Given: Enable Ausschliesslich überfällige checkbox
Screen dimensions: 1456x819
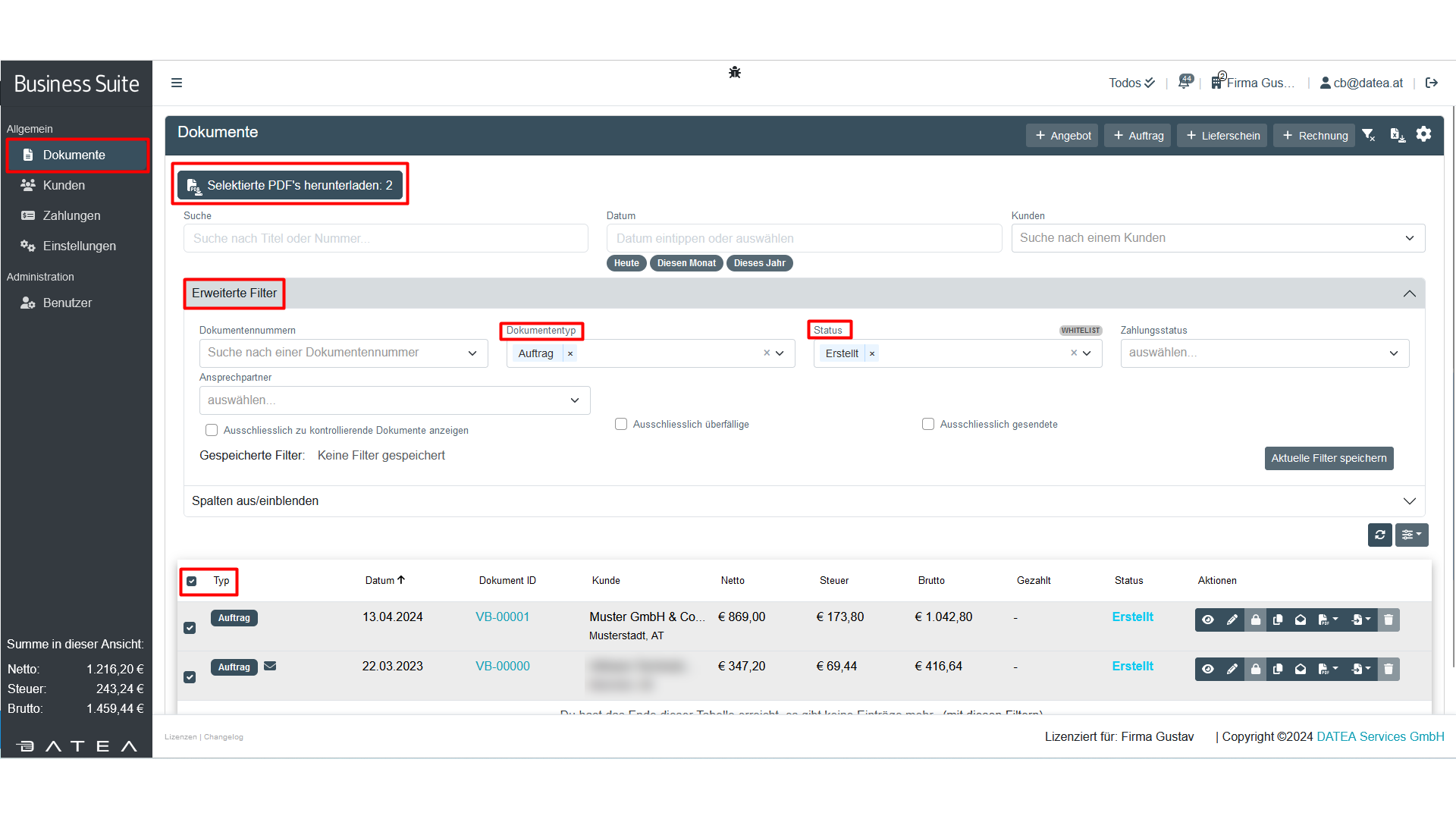Looking at the screenshot, I should (x=621, y=424).
